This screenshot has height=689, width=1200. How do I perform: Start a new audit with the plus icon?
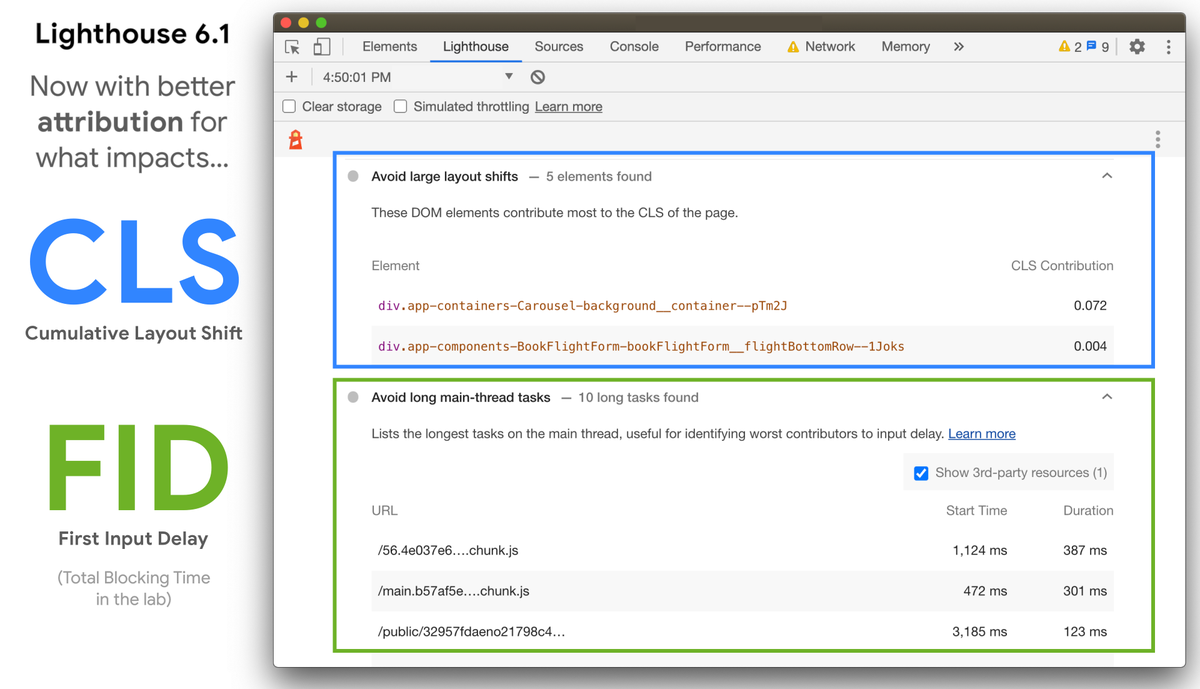291,76
